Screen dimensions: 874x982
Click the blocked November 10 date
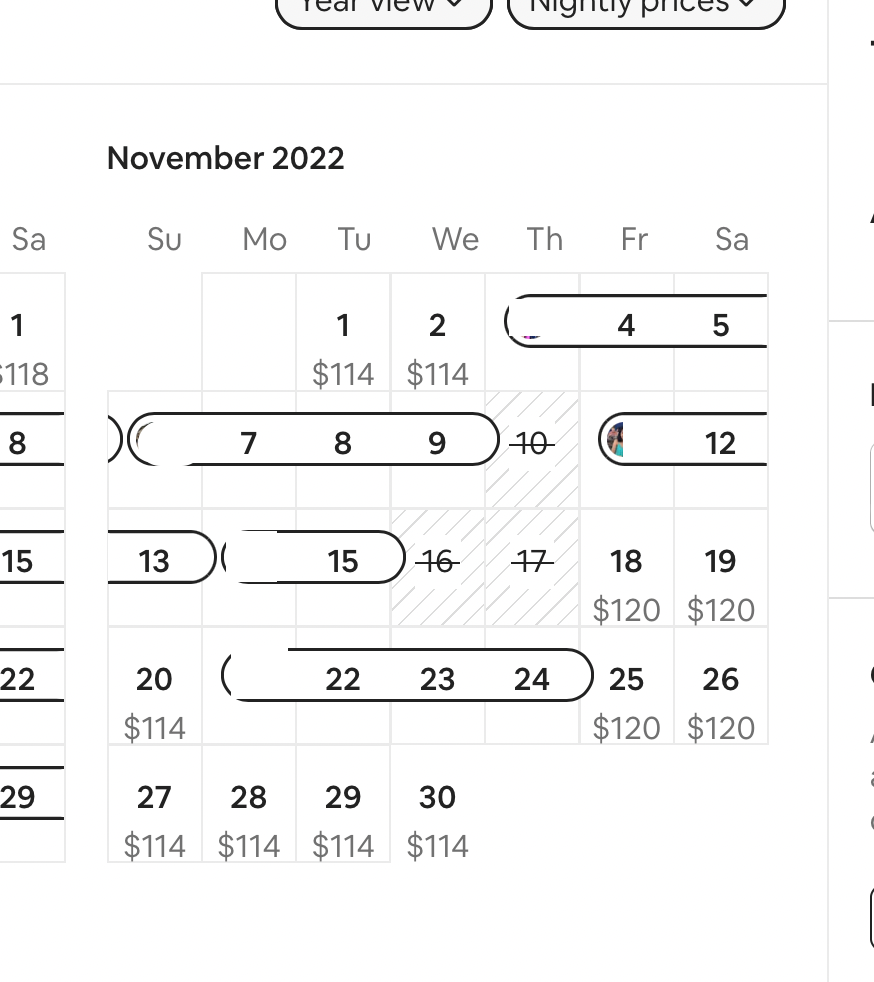(532, 448)
